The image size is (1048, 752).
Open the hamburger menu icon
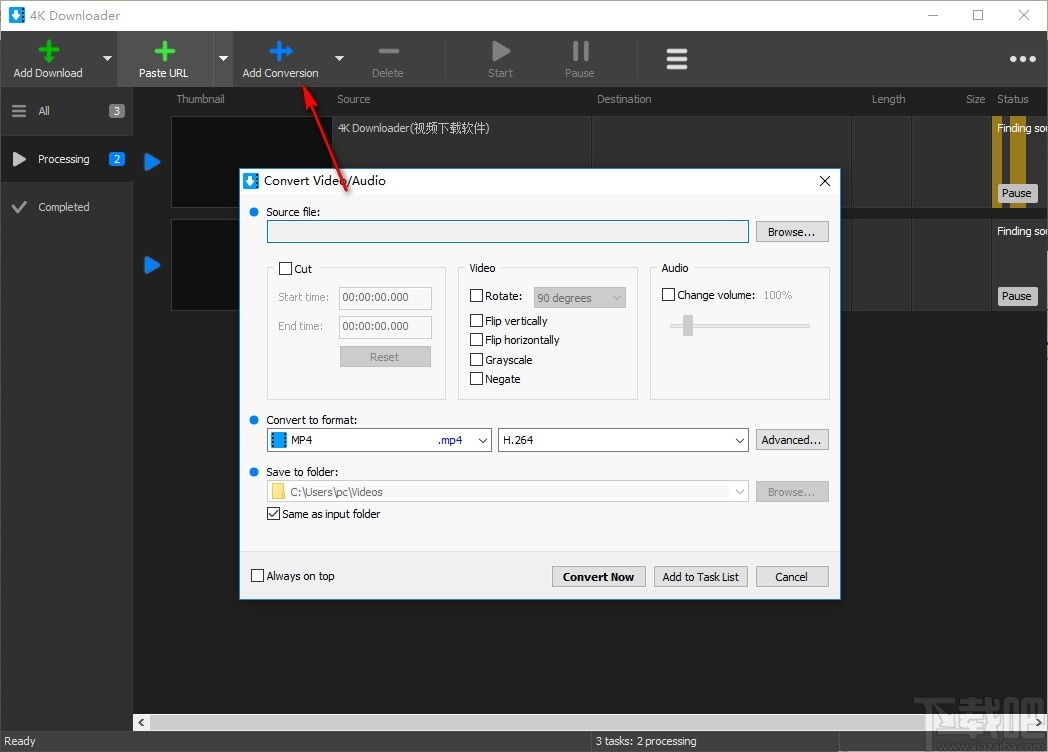pyautogui.click(x=676, y=58)
